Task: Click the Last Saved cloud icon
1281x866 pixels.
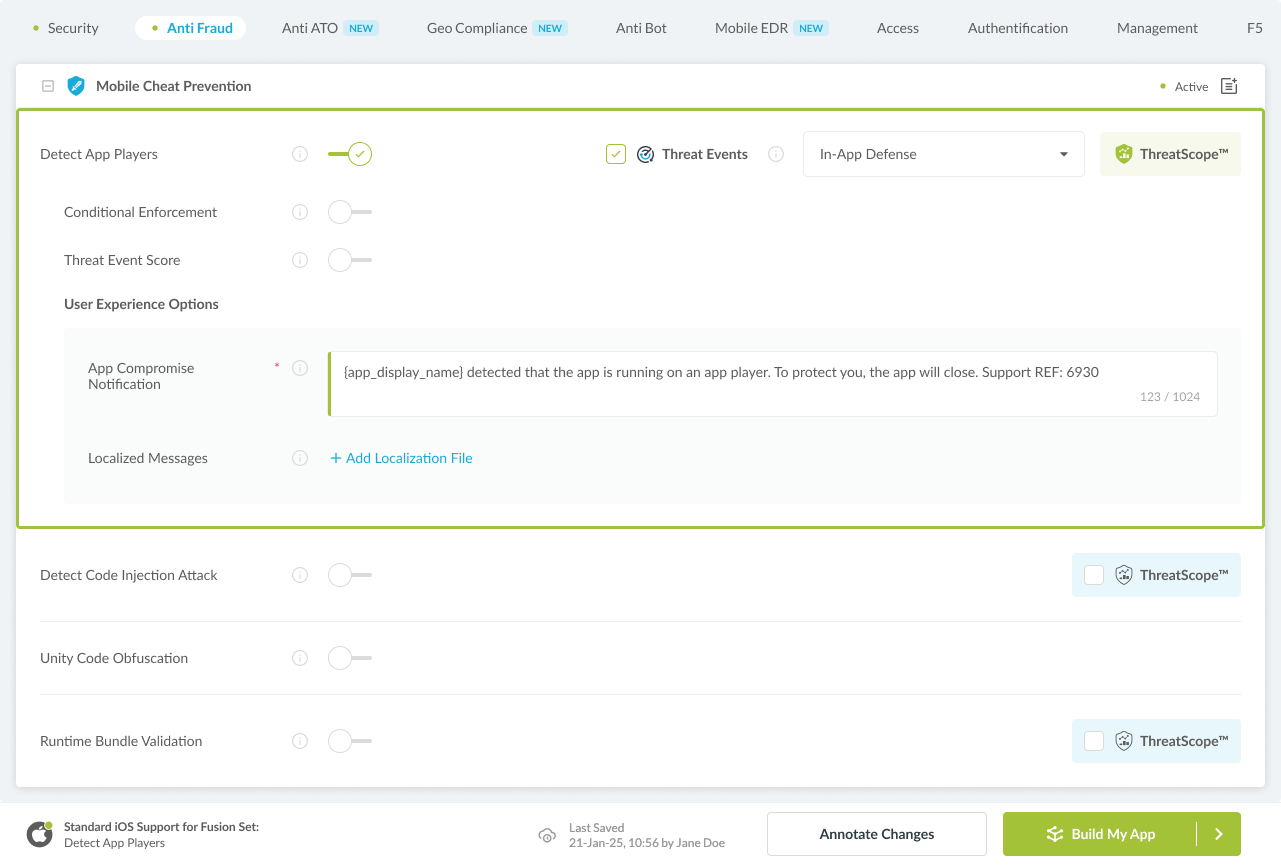Action: click(x=547, y=835)
